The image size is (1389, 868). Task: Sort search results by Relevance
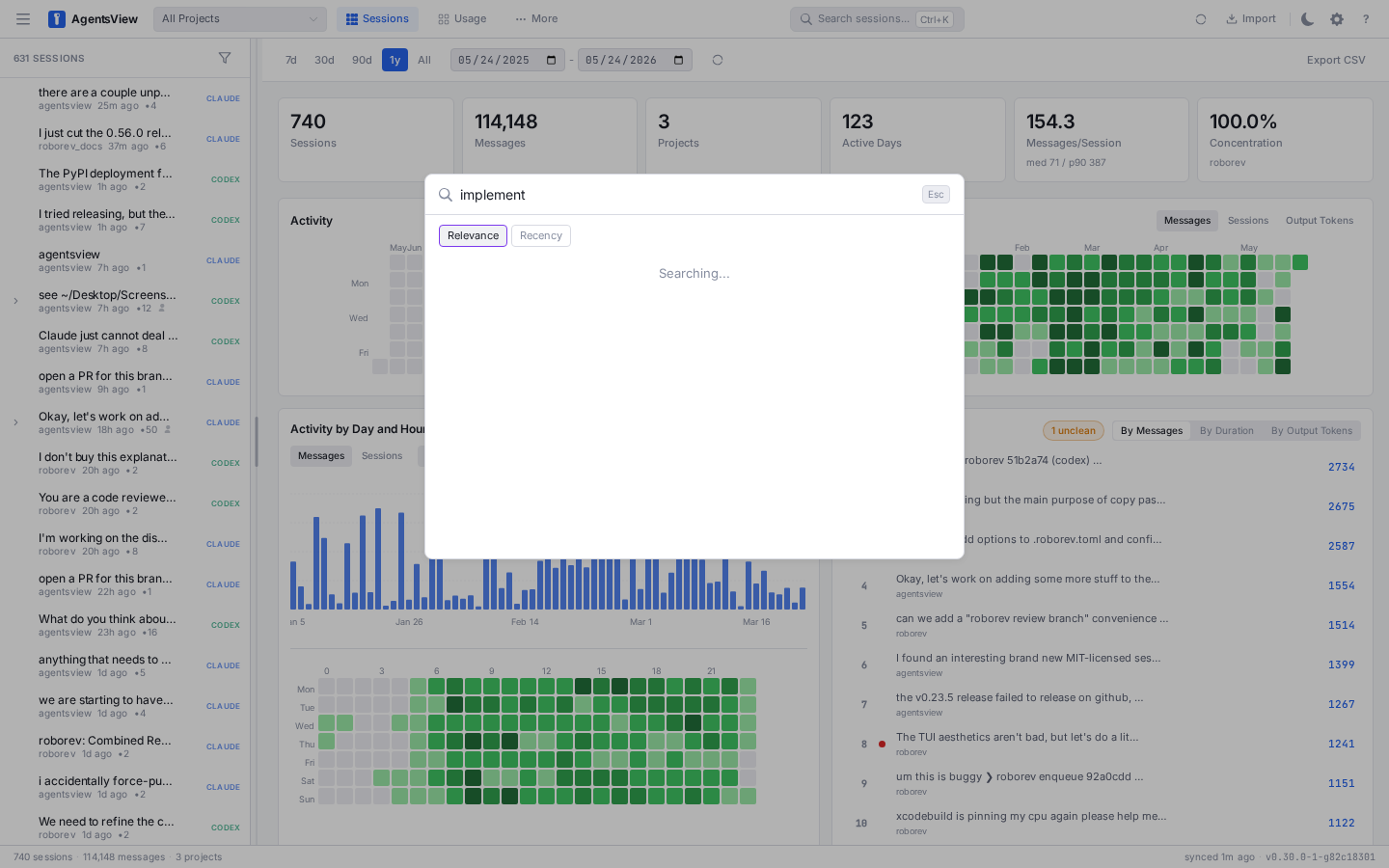click(473, 235)
